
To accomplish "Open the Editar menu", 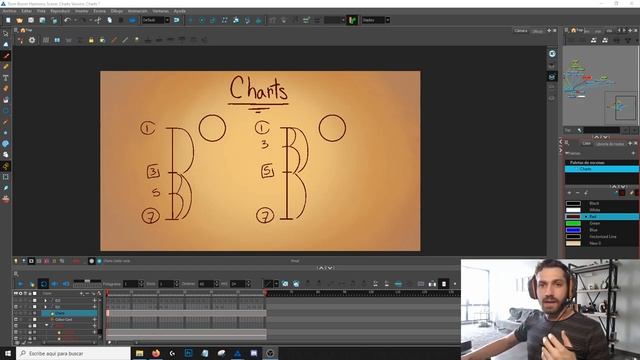I will tap(26, 11).
